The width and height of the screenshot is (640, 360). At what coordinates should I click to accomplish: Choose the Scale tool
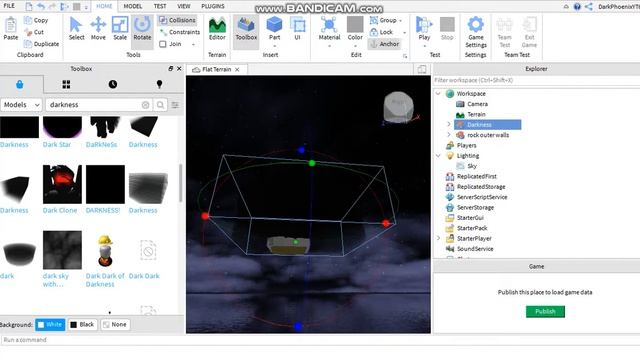coord(120,29)
